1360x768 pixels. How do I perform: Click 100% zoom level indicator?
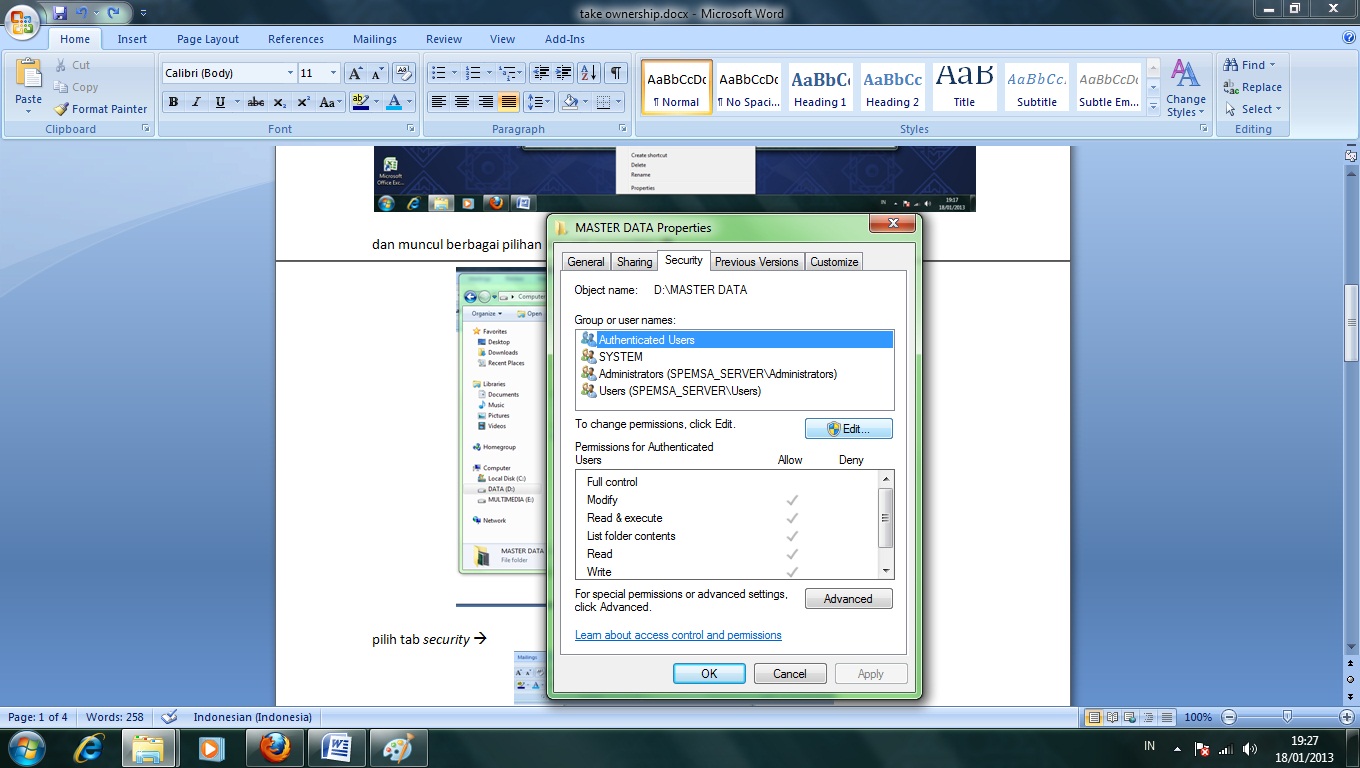(1198, 717)
